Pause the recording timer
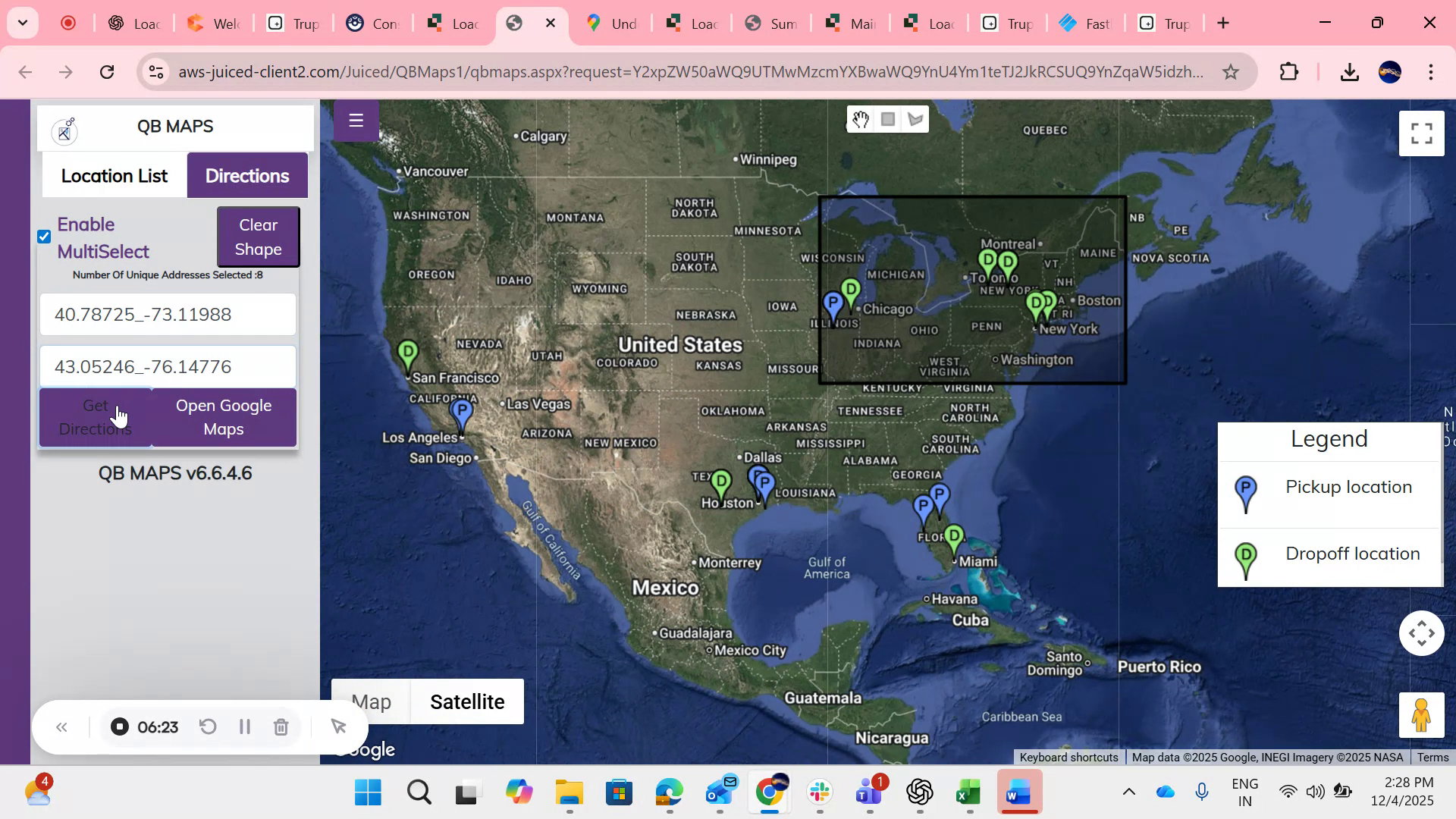The height and width of the screenshot is (819, 1456). click(x=244, y=726)
